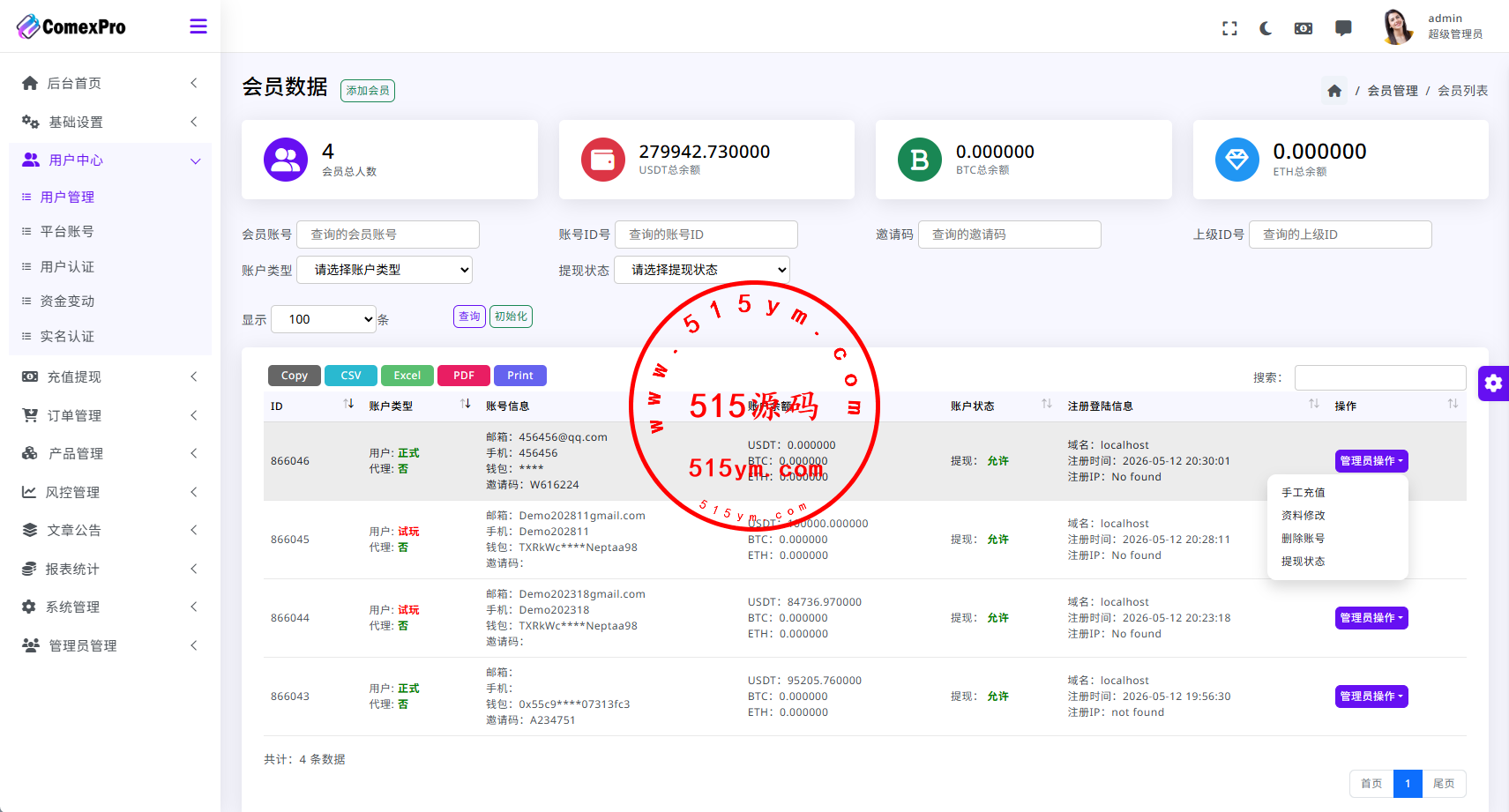The width and height of the screenshot is (1509, 812).
Task: Choose 删除账号 in the admin menu
Action: tap(1303, 539)
